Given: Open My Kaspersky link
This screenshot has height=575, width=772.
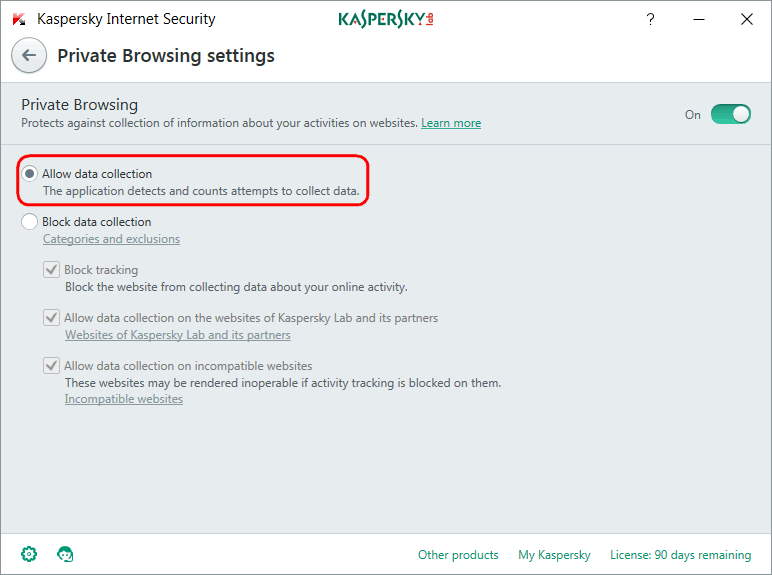Looking at the screenshot, I should [x=554, y=555].
